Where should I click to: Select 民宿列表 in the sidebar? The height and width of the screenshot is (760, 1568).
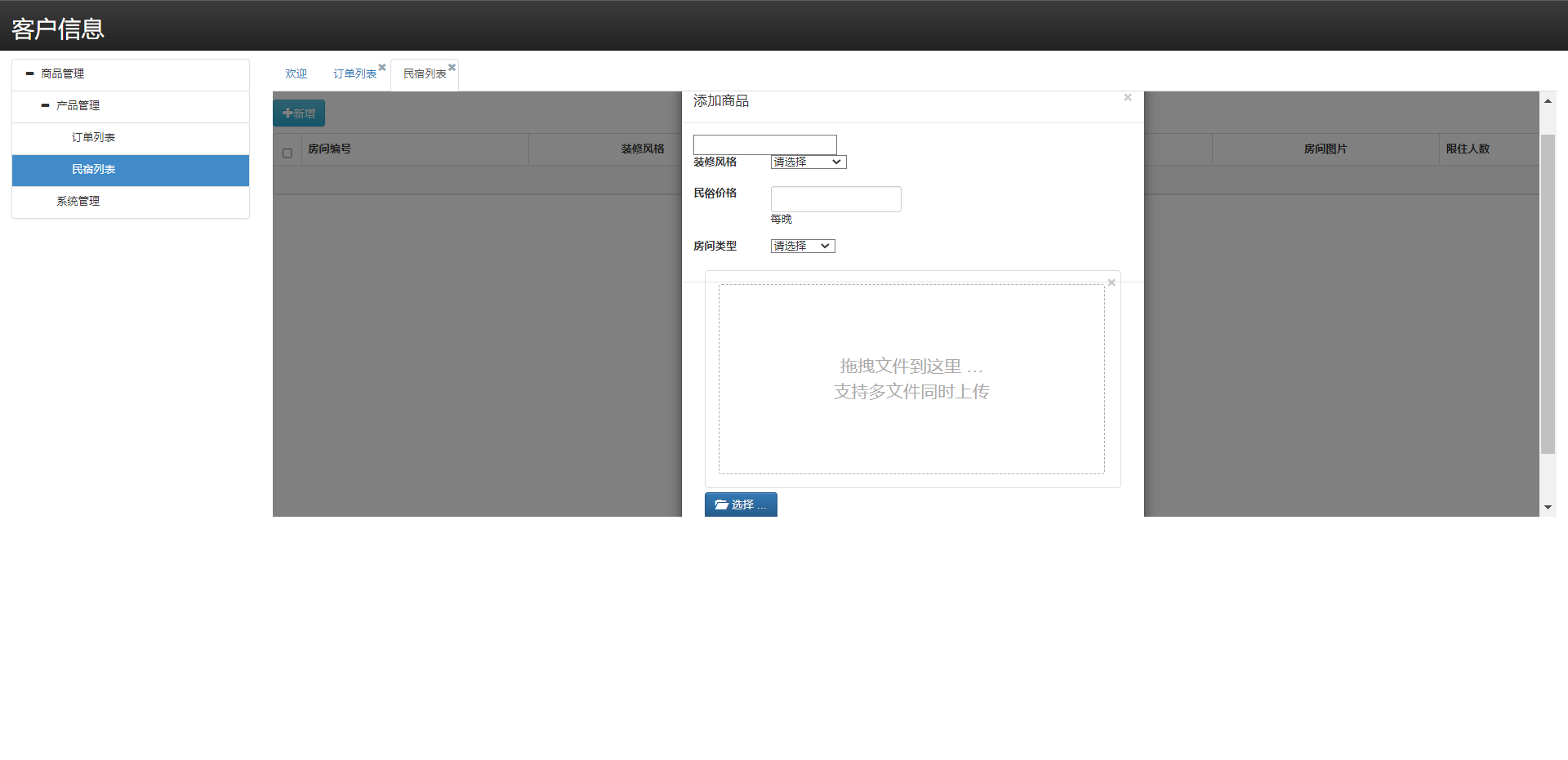(x=131, y=170)
